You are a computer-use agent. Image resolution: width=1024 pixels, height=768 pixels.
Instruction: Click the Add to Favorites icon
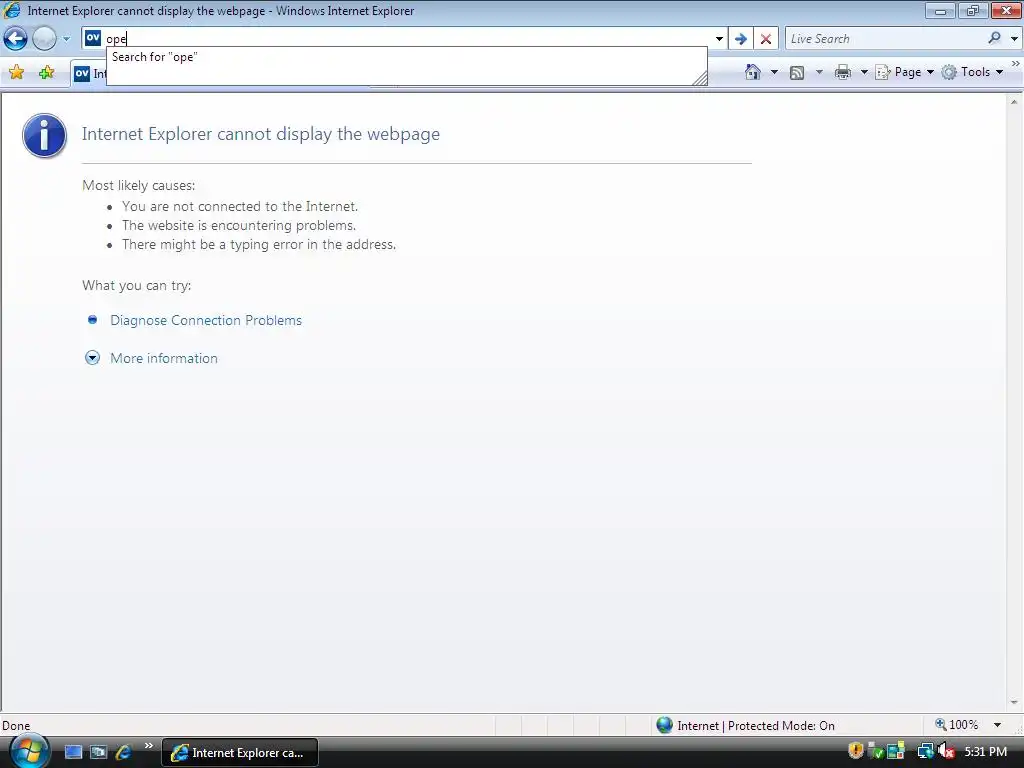point(46,72)
